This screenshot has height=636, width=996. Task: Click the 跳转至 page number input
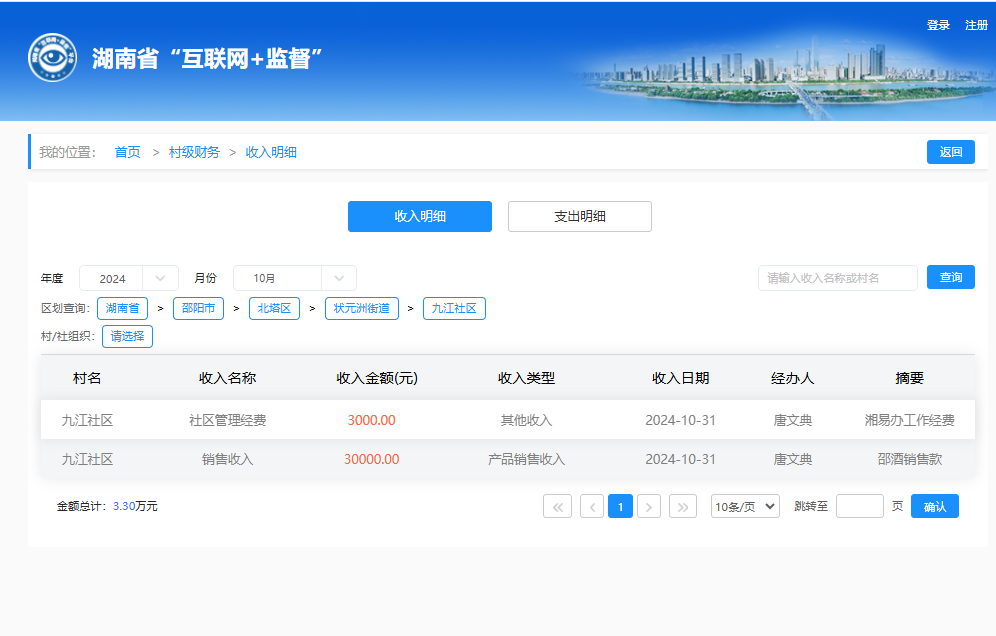pyautogui.click(x=859, y=507)
